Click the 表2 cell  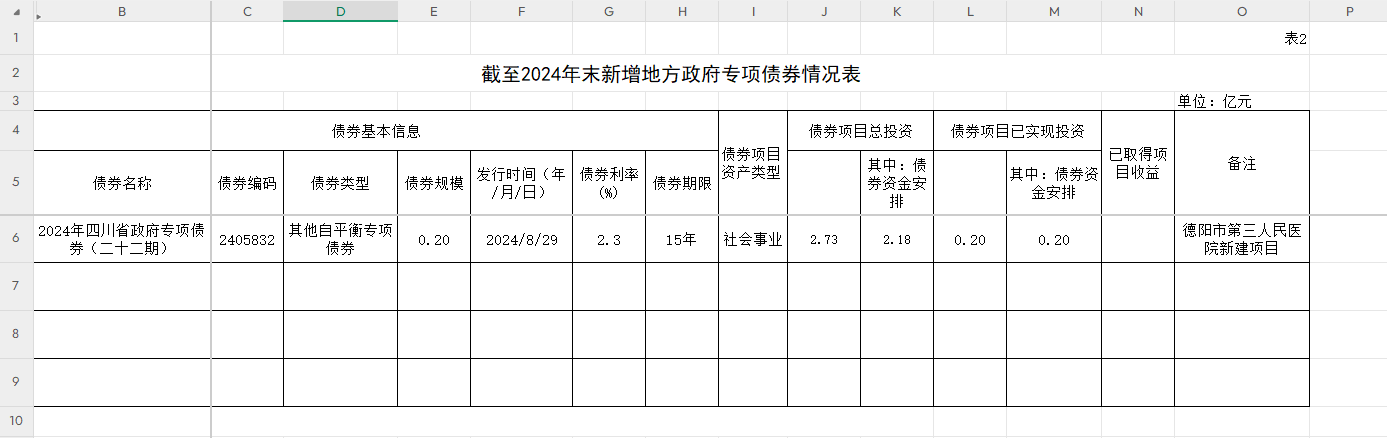1241,38
